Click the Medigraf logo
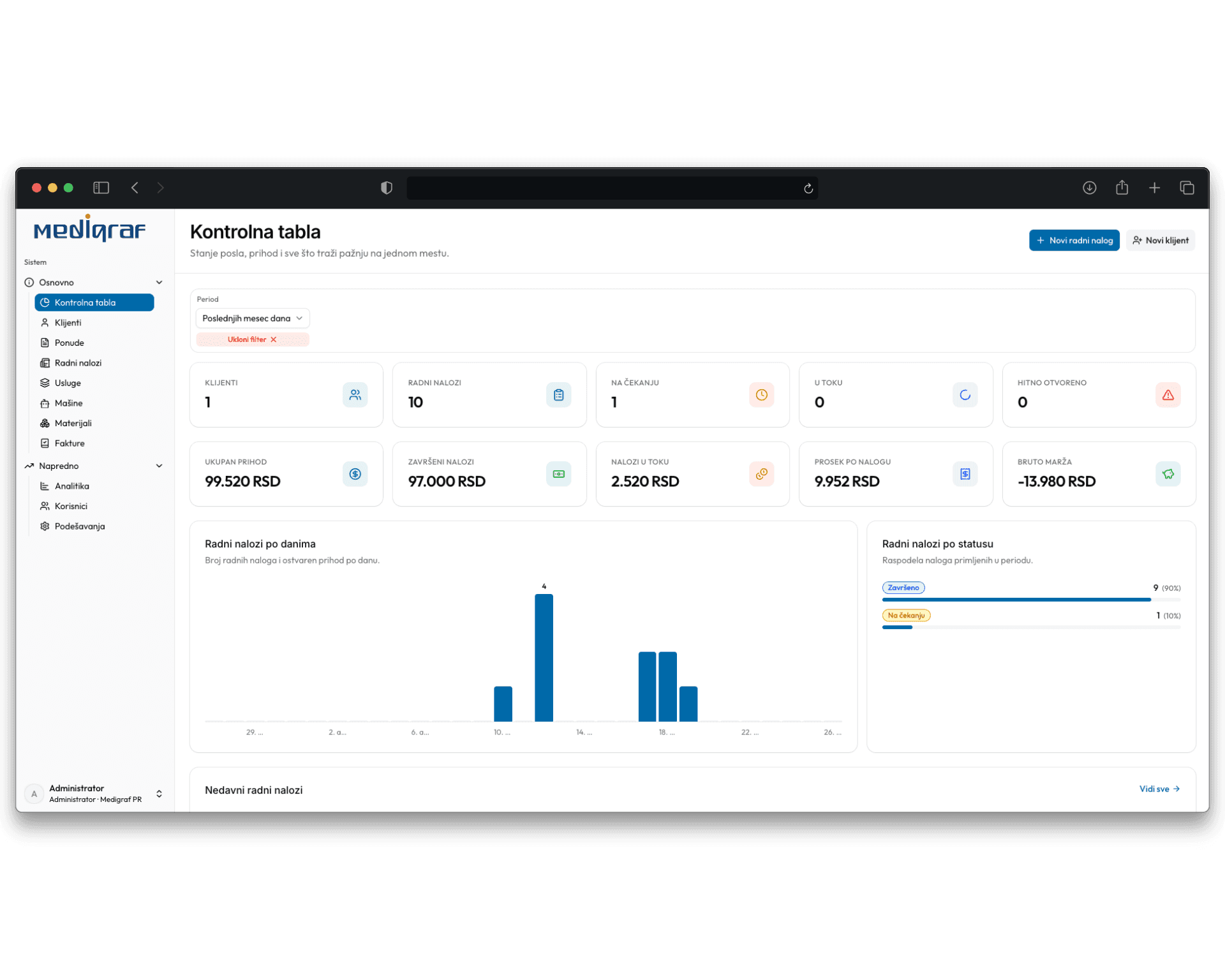Screen dimensions: 1225x980 (x=89, y=228)
